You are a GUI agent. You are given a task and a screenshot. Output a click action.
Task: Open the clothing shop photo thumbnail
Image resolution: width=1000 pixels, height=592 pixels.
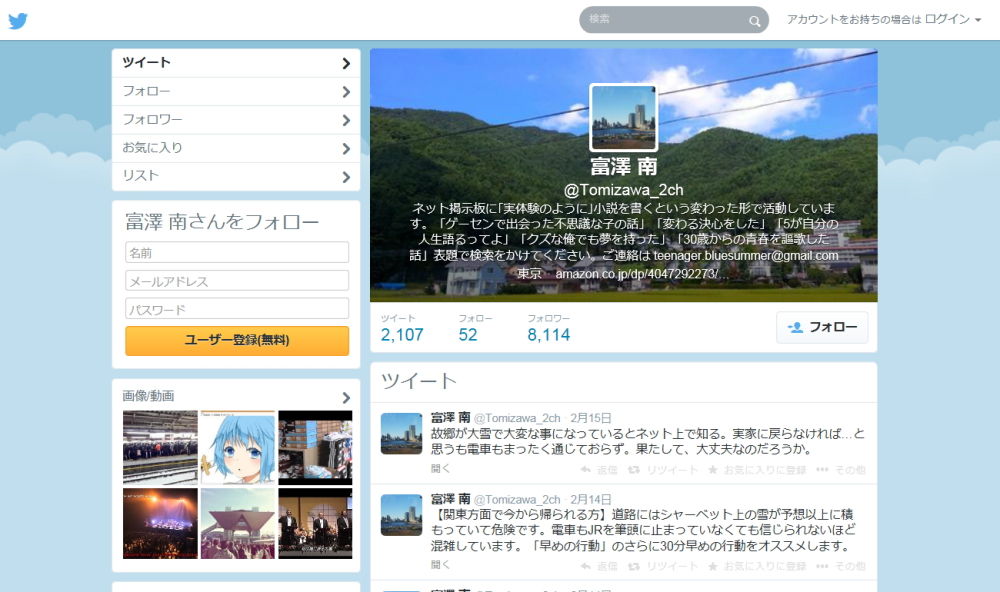[315, 447]
